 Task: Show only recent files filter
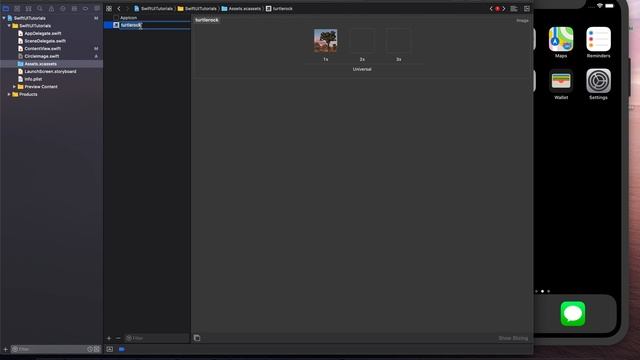point(90,349)
